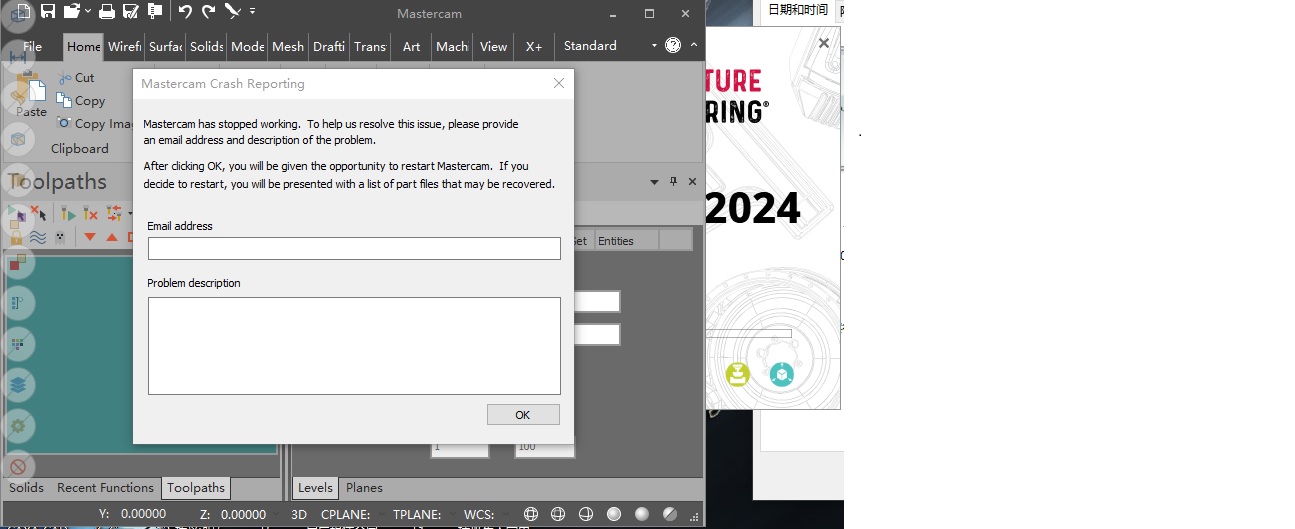Click the TPLANE label in status bar
The height and width of the screenshot is (529, 1295).
point(417,514)
